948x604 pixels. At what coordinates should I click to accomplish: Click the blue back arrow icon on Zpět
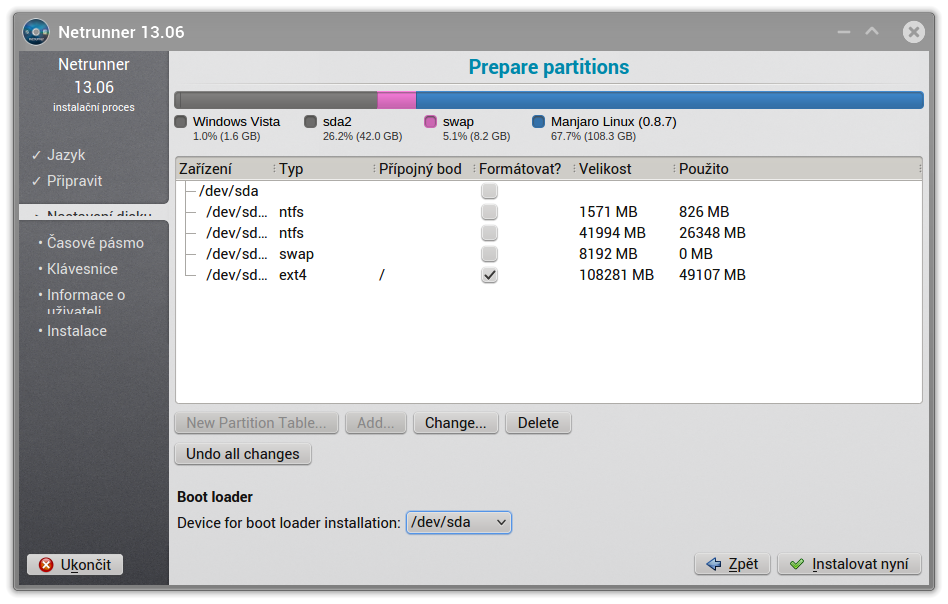[x=714, y=564]
